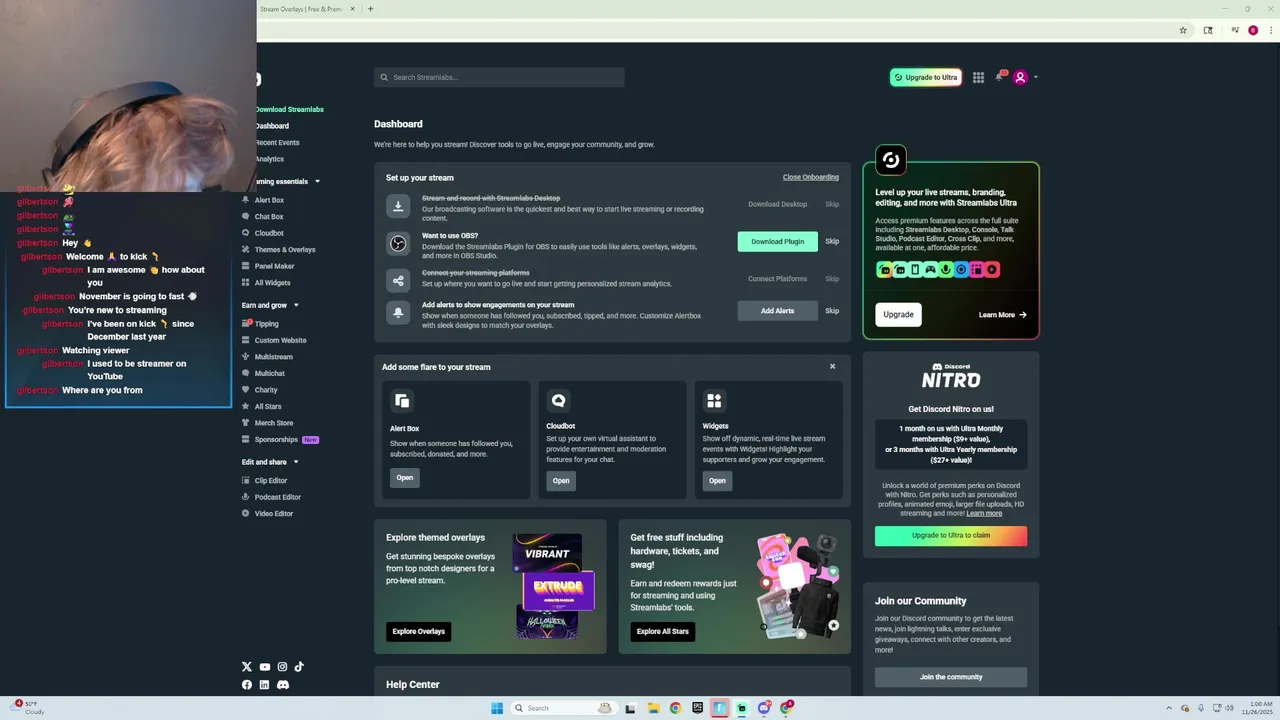Screen dimensions: 1280x720
Task: Click the taskbar Search box
Action: coord(564,708)
